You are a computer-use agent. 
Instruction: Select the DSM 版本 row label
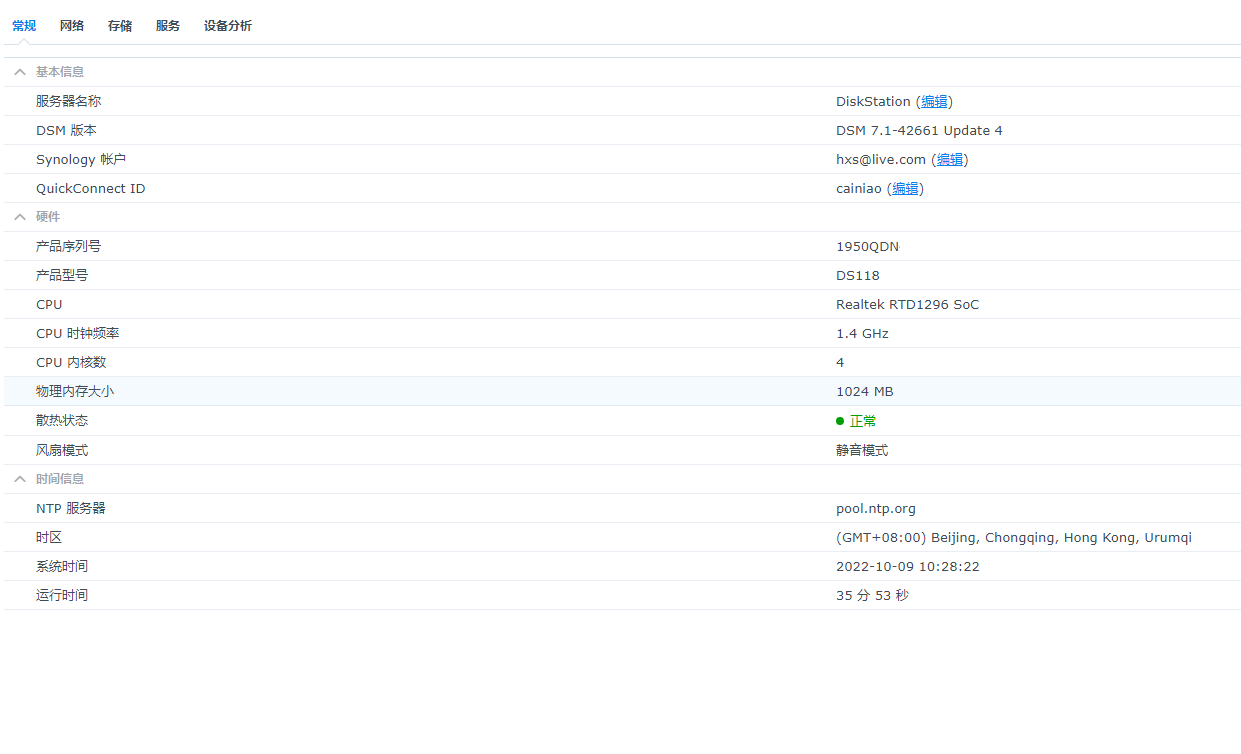pyautogui.click(x=66, y=130)
